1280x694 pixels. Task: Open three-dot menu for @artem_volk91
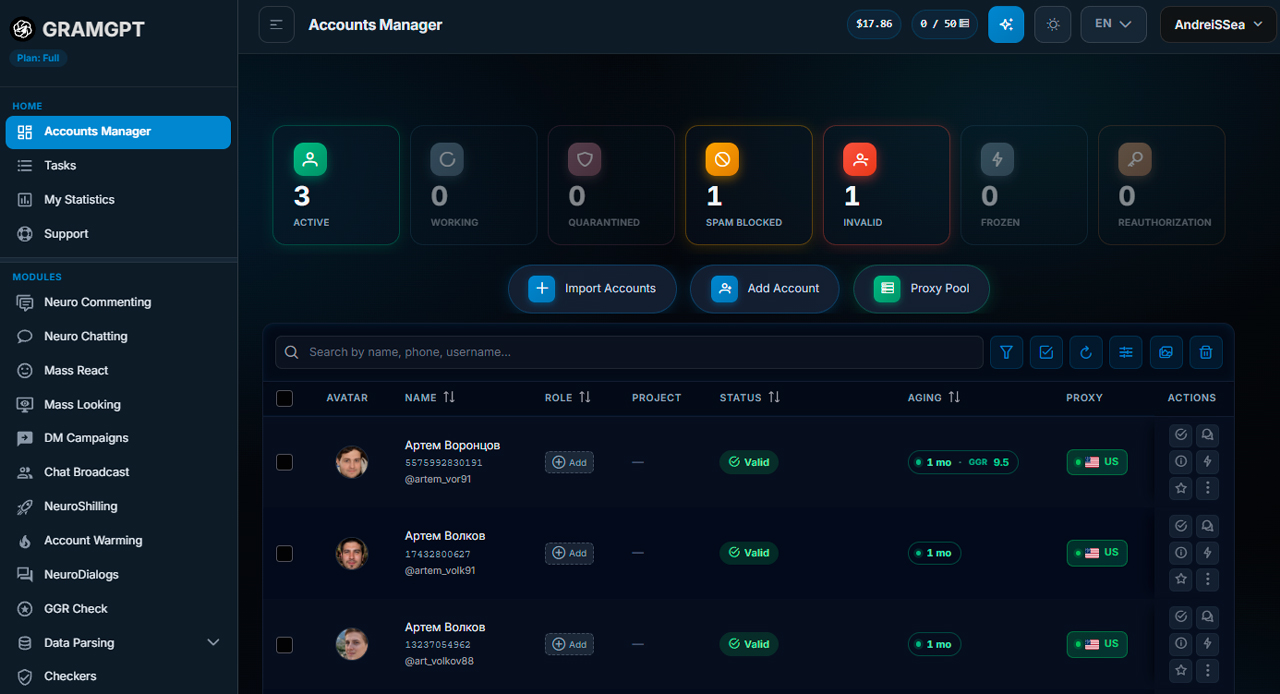point(1208,579)
